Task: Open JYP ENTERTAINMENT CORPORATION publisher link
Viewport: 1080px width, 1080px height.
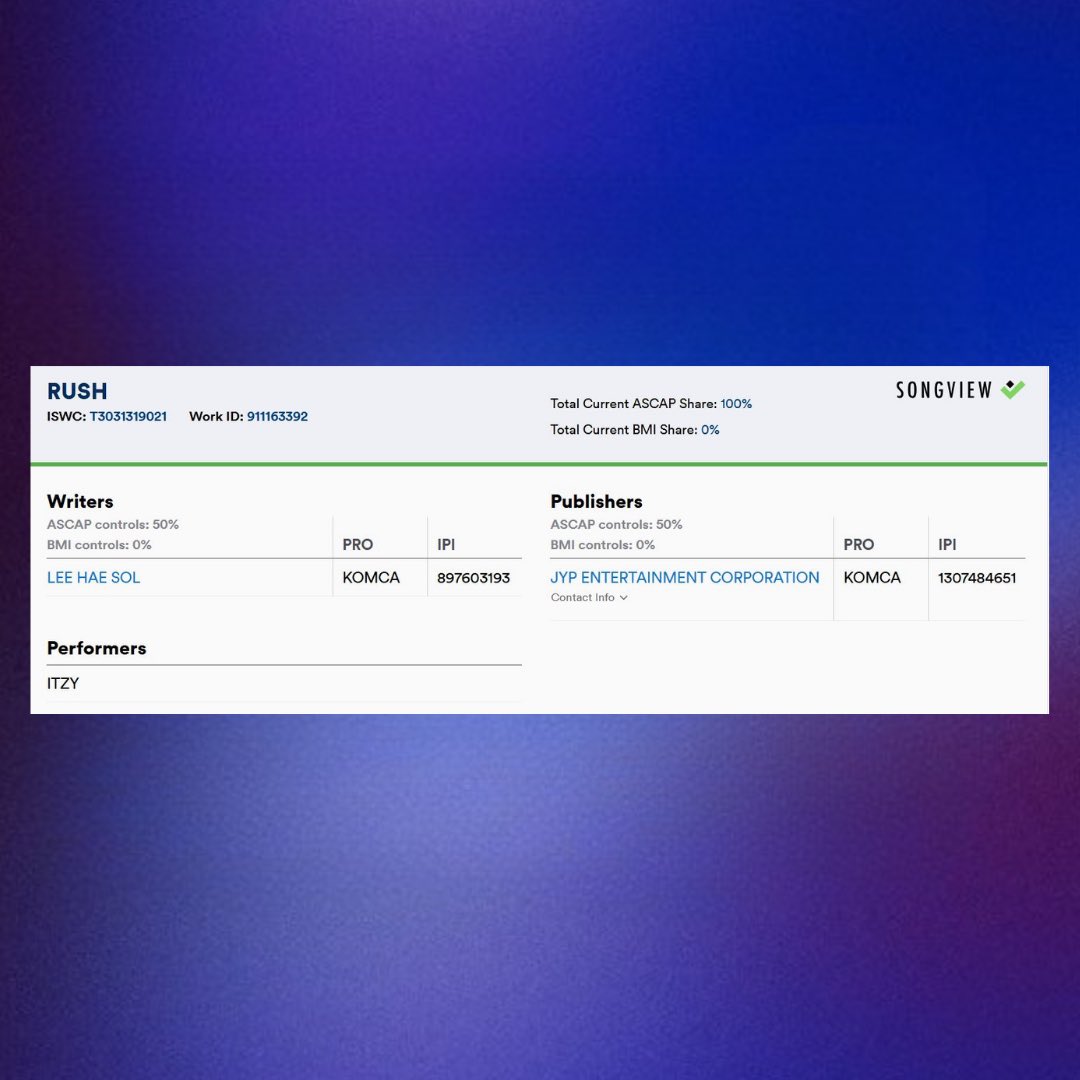Action: (685, 577)
